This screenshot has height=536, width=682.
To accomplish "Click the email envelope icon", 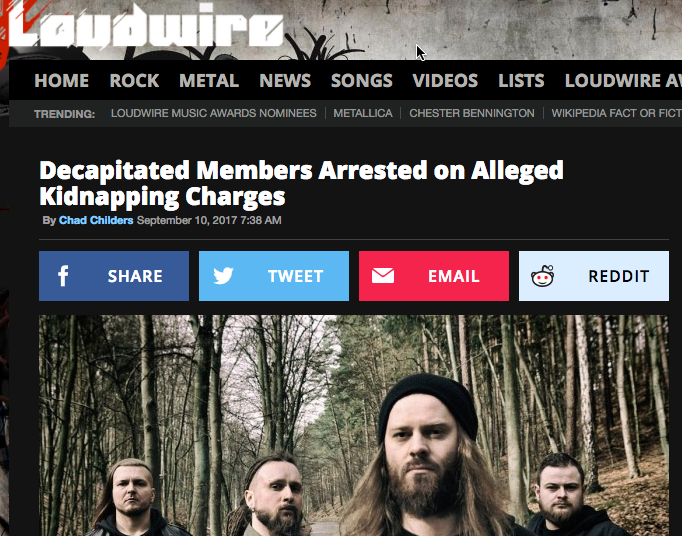I will point(383,276).
